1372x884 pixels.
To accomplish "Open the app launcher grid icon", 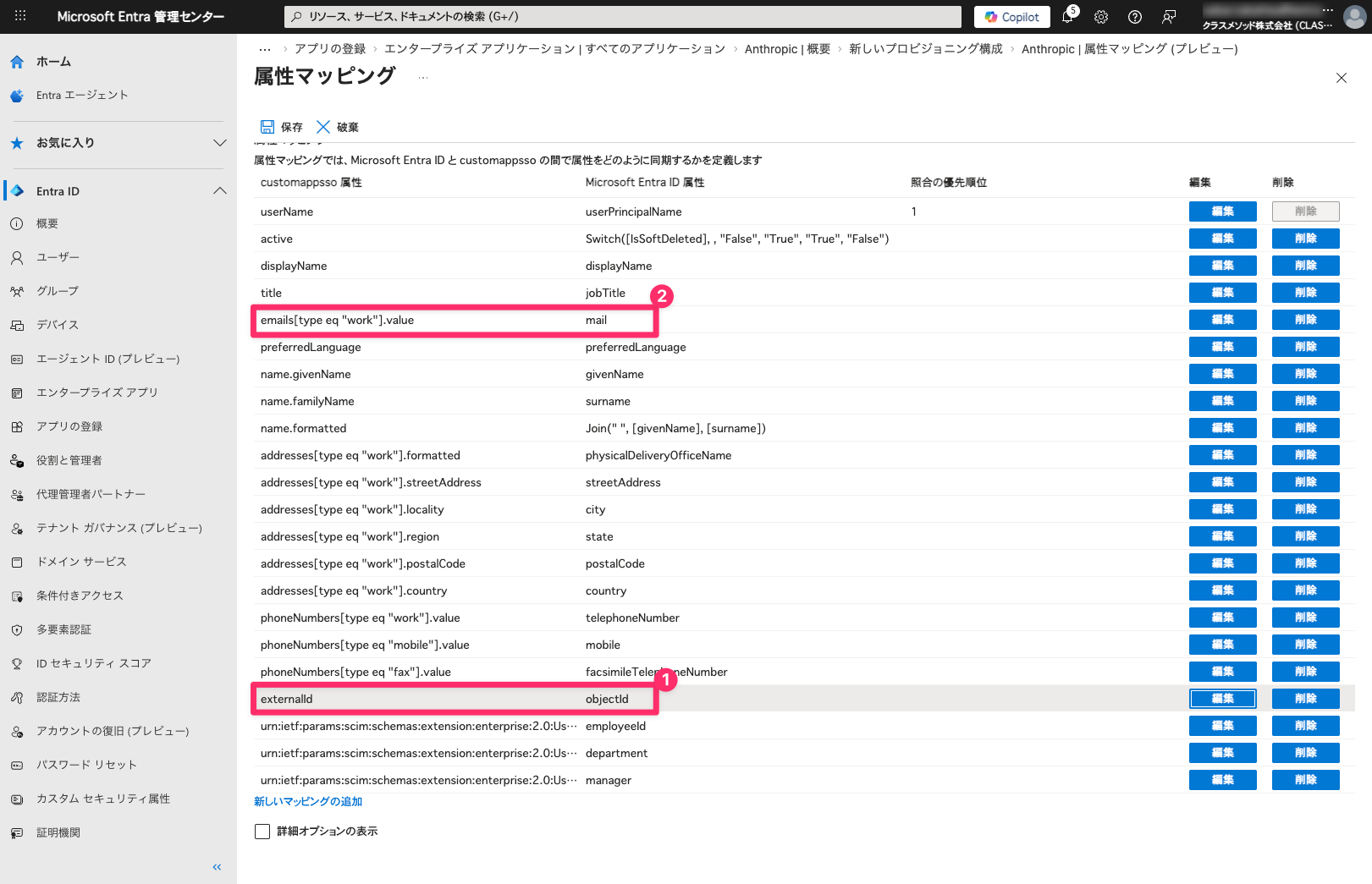I will [x=20, y=16].
